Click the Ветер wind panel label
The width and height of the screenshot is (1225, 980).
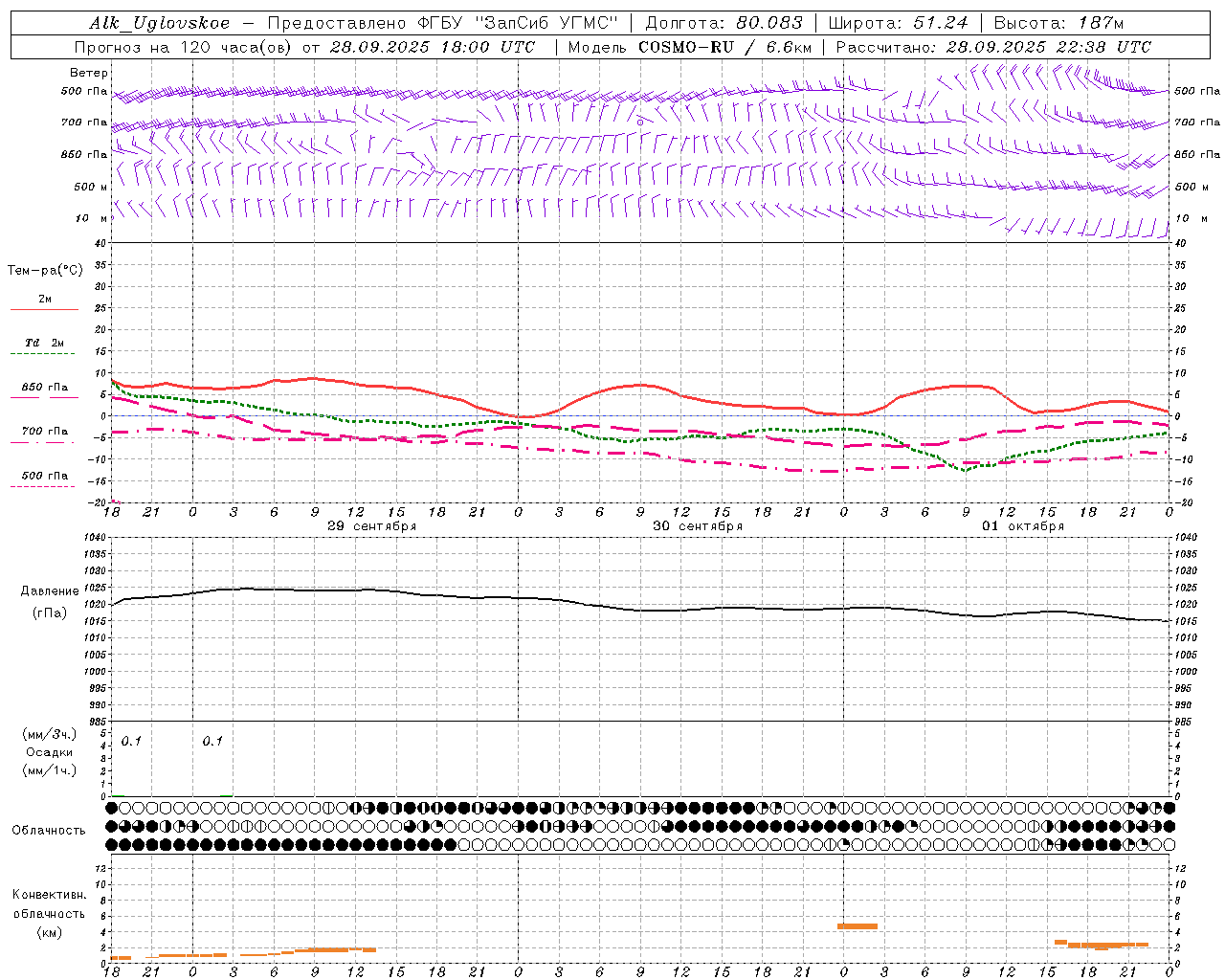[89, 73]
